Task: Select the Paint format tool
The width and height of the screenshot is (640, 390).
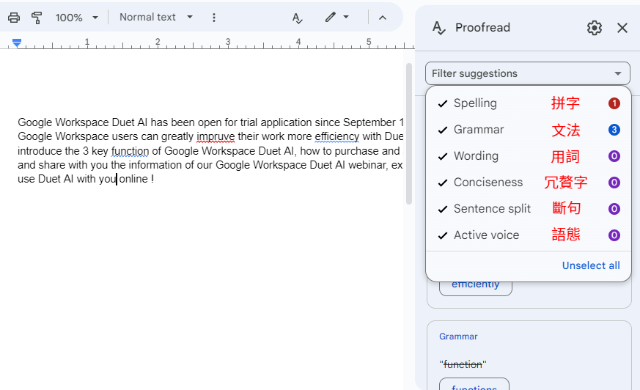Action: [37, 18]
